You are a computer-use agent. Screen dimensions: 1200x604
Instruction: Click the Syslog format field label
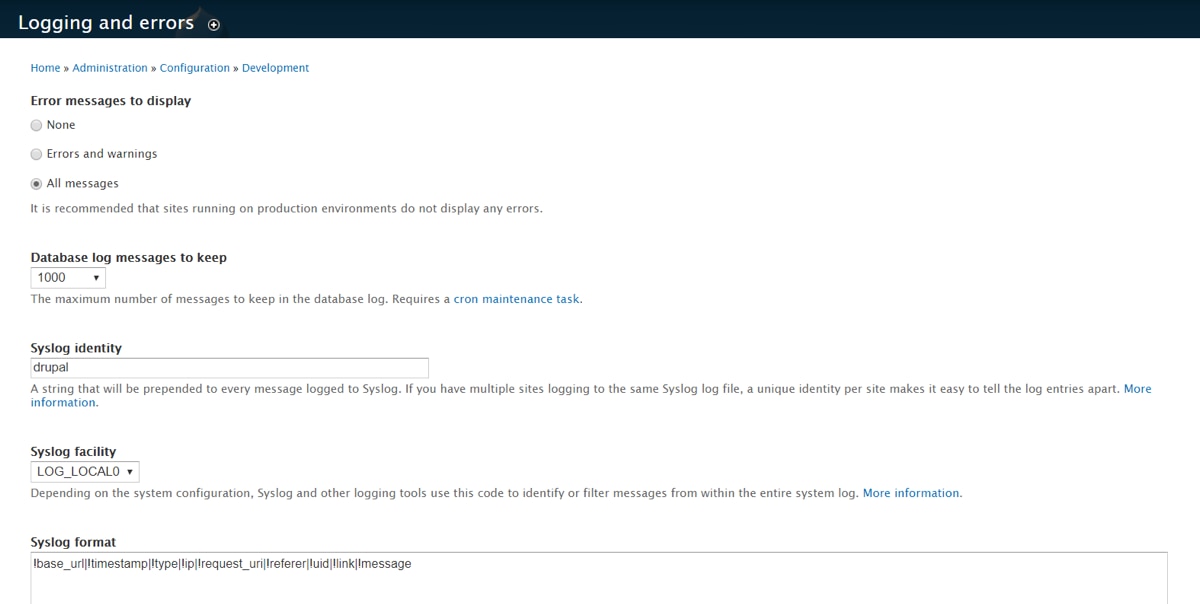73,542
